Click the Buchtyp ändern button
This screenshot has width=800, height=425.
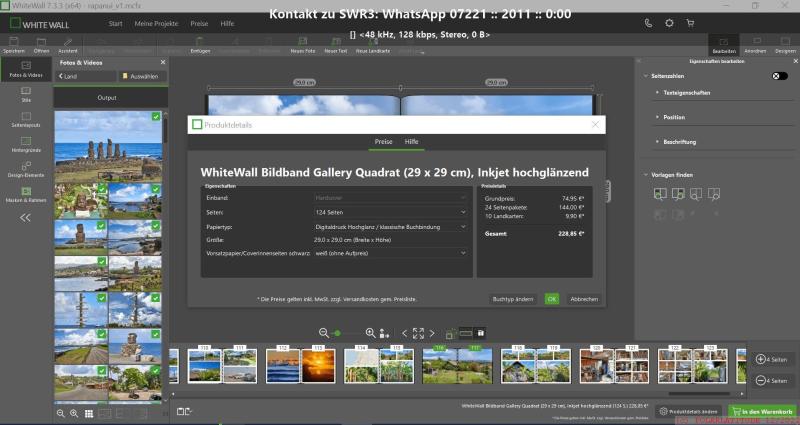[x=513, y=299]
